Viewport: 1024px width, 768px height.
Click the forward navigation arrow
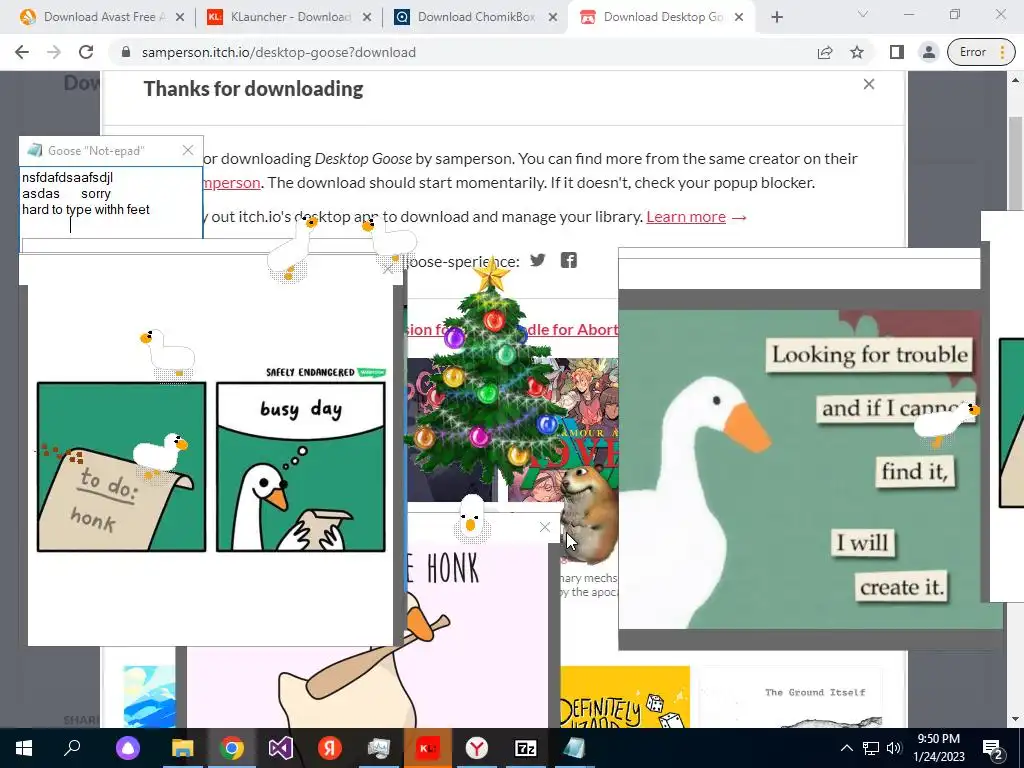click(x=54, y=52)
